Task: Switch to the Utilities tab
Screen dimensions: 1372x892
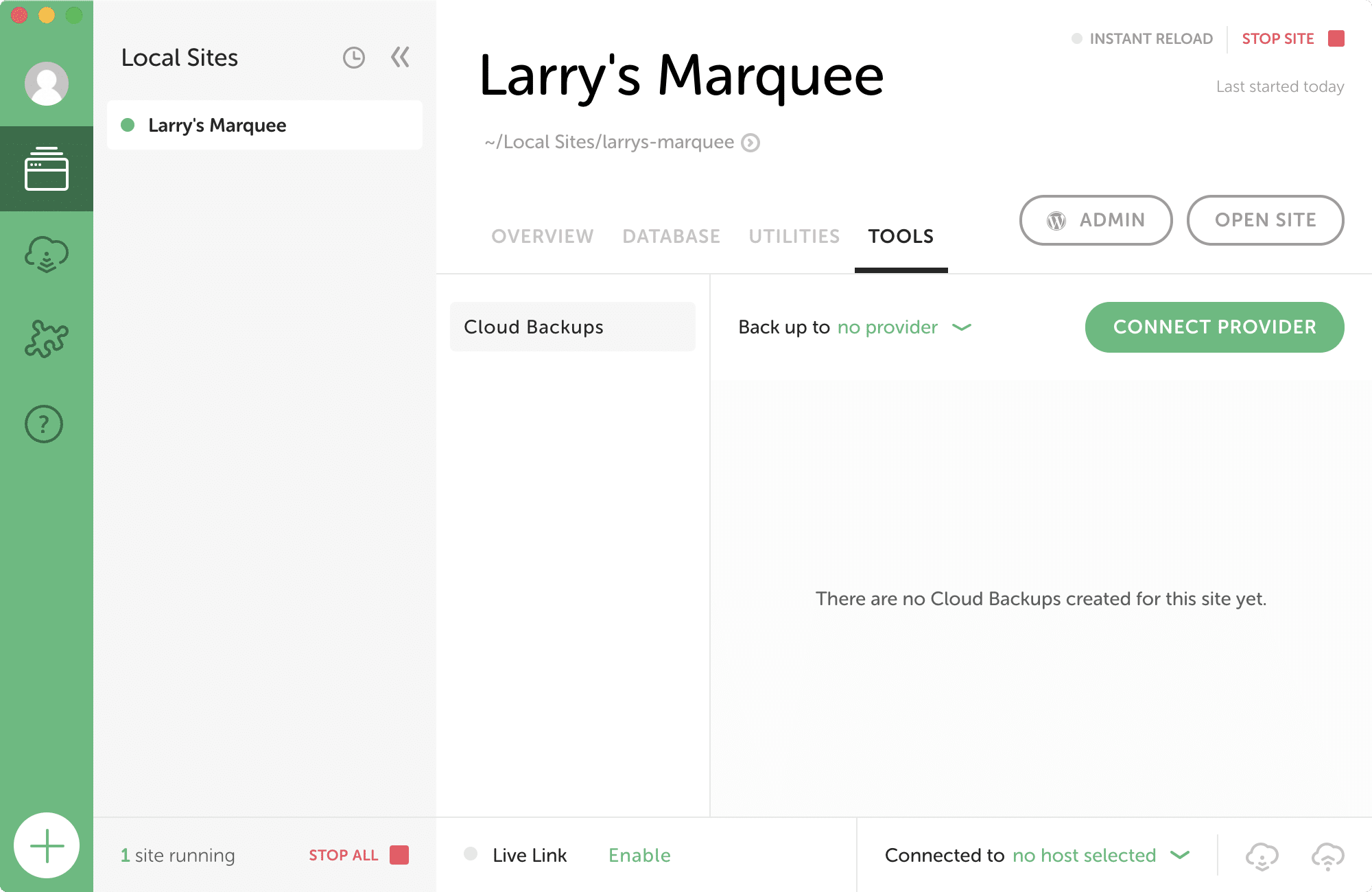Action: [794, 236]
